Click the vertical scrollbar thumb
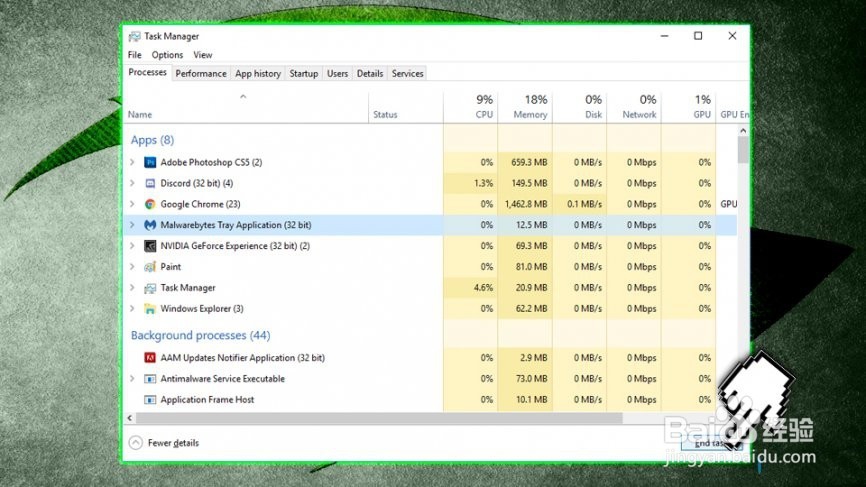The height and width of the screenshot is (487, 866). (743, 150)
